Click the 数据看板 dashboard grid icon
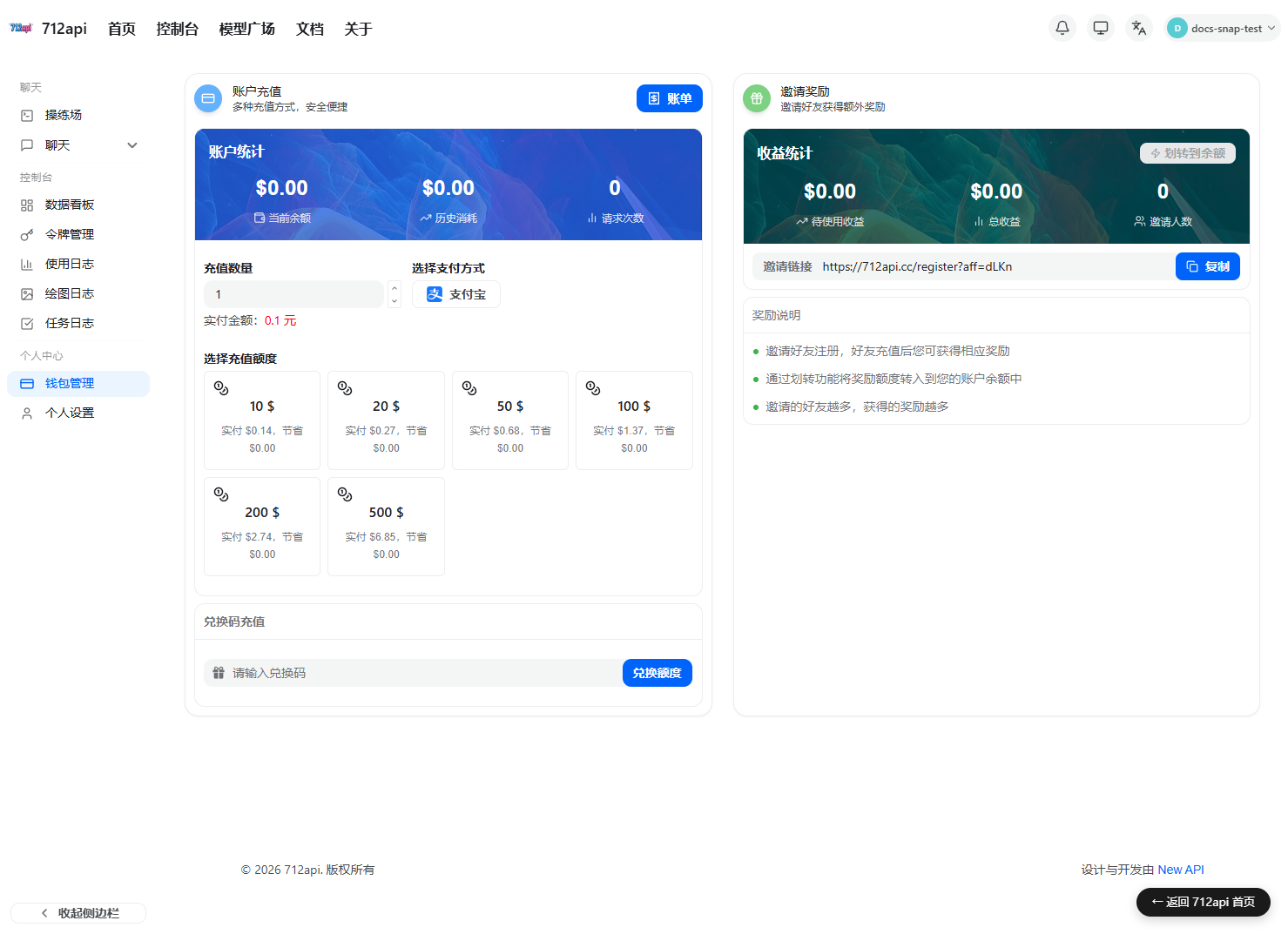Viewport: 1288px width, 934px height. 27,205
